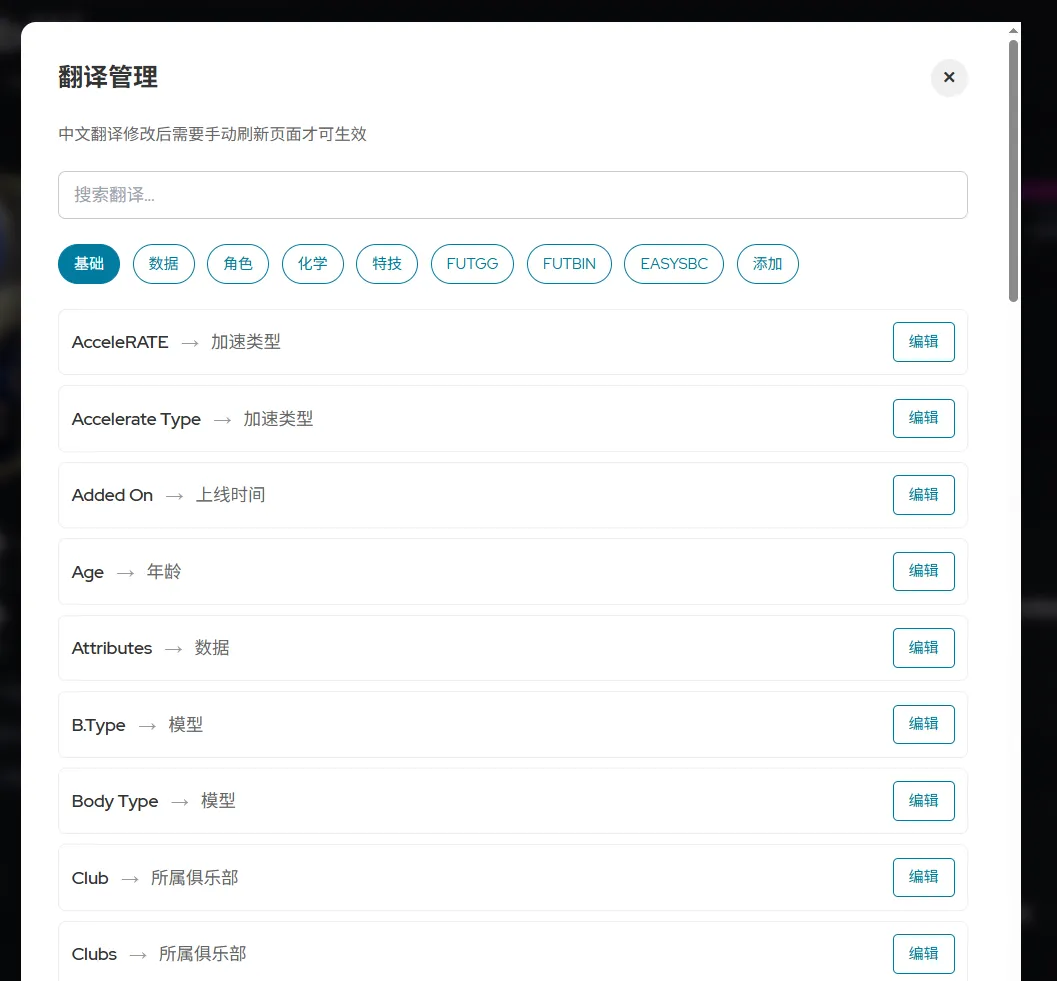Click the AcceleRATE source text

click(x=120, y=343)
